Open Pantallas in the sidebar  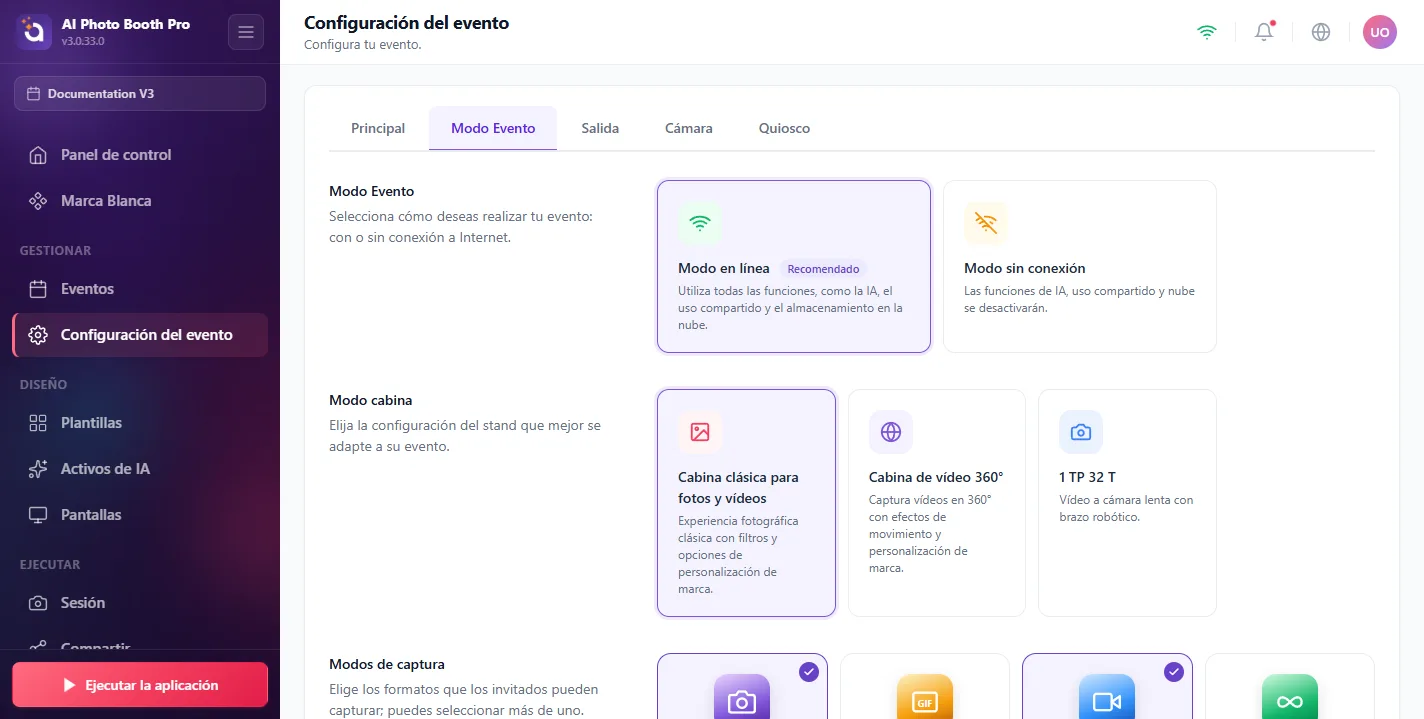pos(140,515)
